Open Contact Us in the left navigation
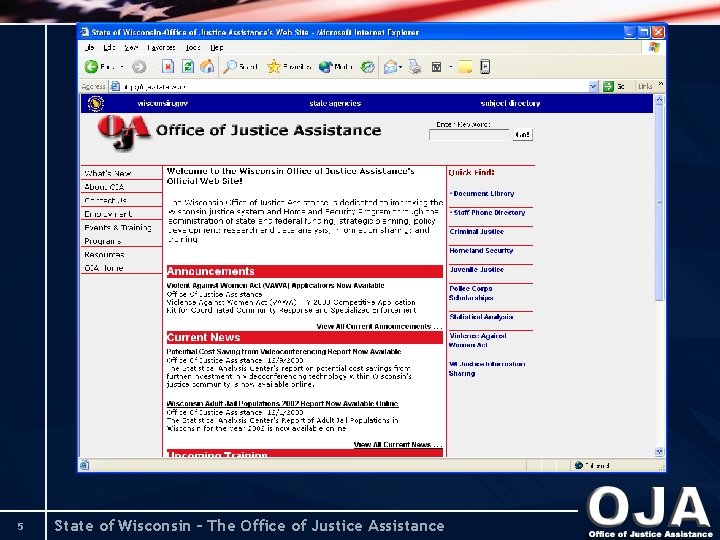The image size is (720, 540). (105, 200)
